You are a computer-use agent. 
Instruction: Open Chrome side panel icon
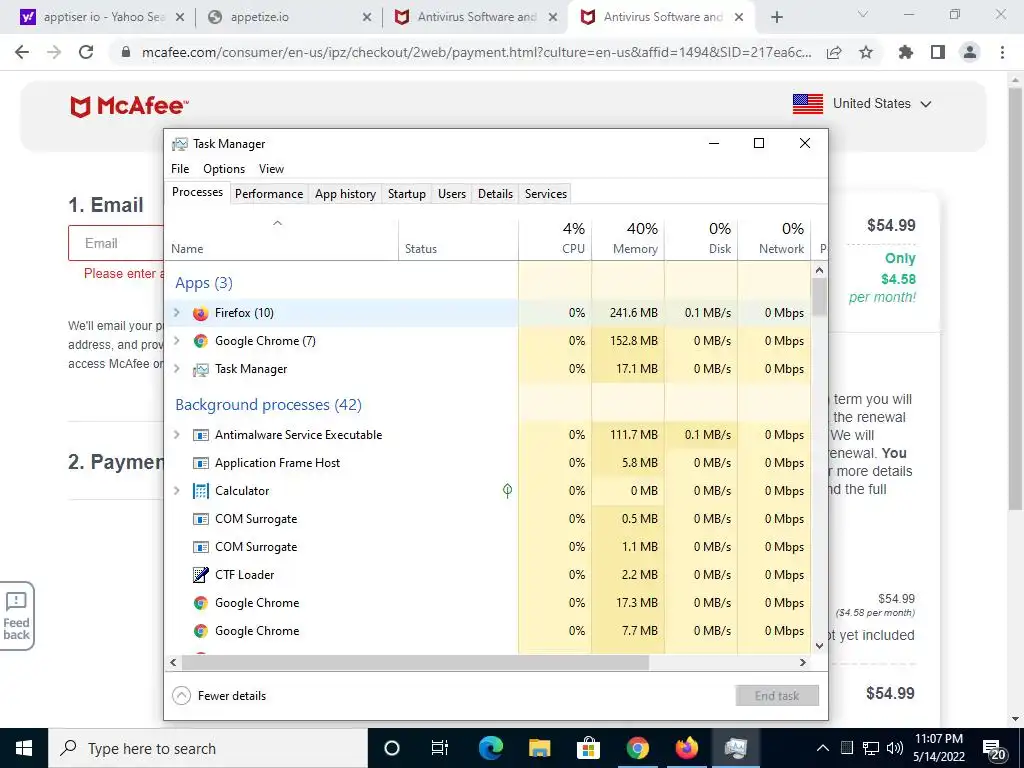click(x=938, y=52)
